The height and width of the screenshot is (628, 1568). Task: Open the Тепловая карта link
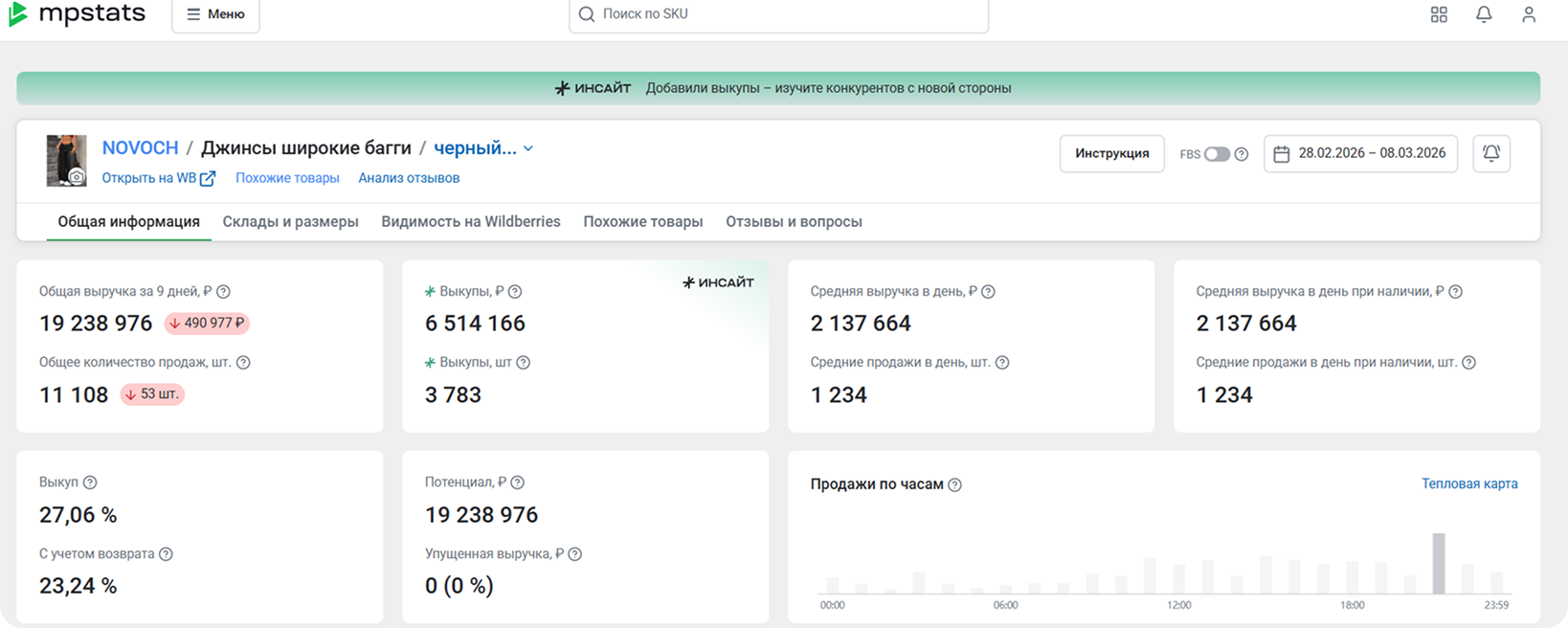tap(1469, 483)
